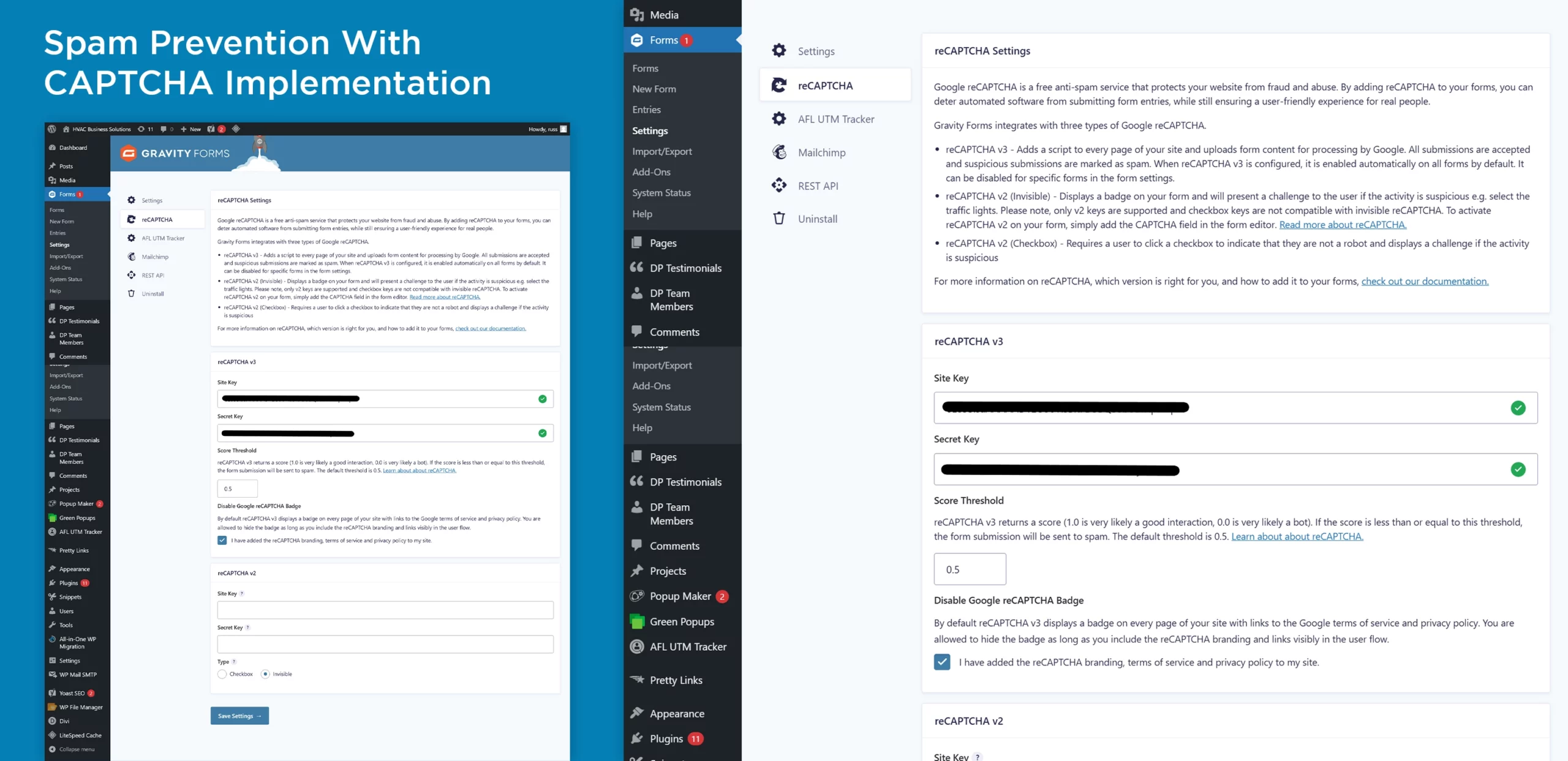Open the WordPress logo menu in the admin bar
Image resolution: width=1568 pixels, height=761 pixels.
pos(52,129)
